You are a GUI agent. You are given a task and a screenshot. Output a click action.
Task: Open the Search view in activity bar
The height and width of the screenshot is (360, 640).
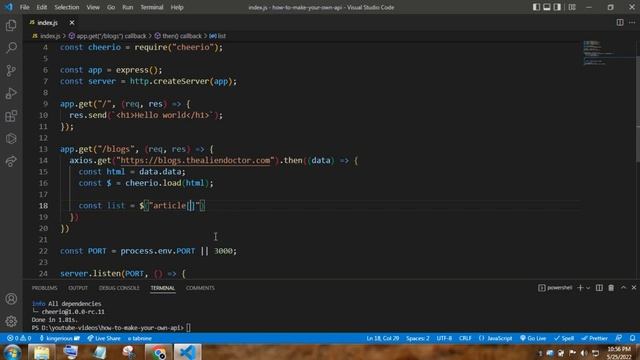click(11, 48)
